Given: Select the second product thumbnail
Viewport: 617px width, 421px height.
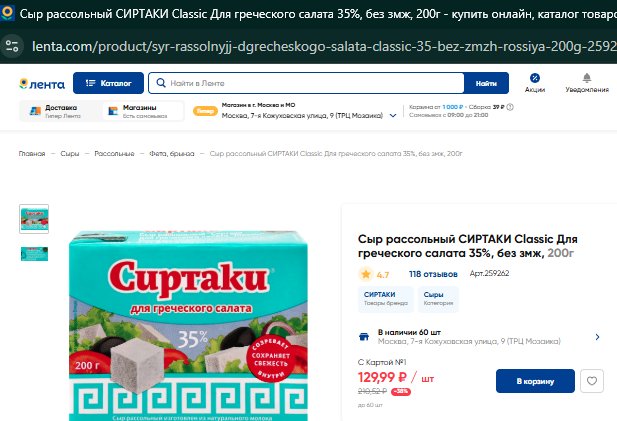Looking at the screenshot, I should coord(34,254).
